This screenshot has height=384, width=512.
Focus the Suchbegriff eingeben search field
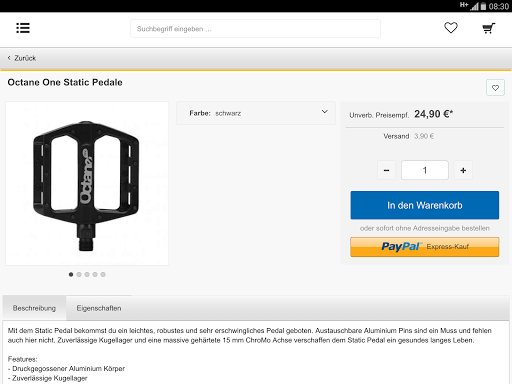(255, 29)
